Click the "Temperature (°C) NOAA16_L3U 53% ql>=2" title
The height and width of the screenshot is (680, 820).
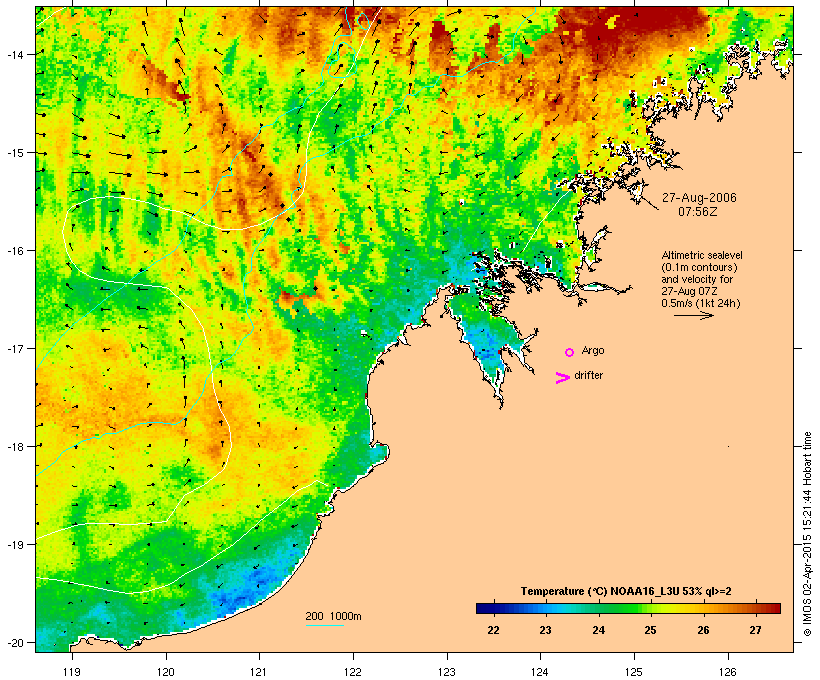[x=626, y=591]
